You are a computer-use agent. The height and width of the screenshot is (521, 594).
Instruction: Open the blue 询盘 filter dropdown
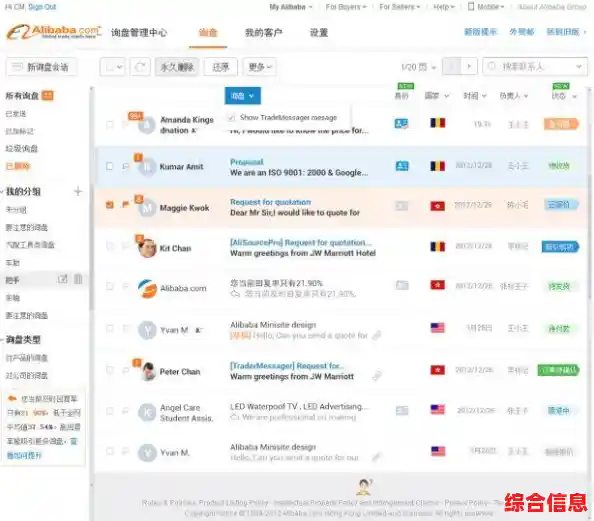coord(242,95)
